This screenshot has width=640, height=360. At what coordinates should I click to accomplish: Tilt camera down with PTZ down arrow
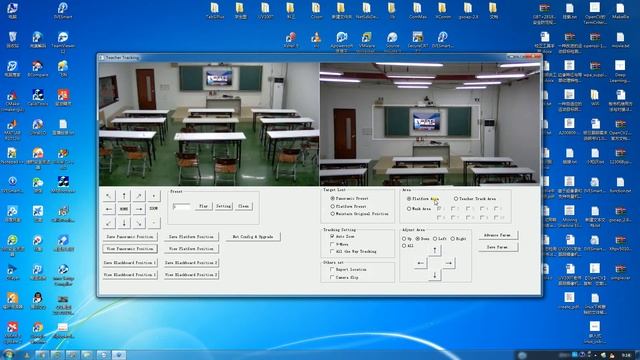point(124,223)
